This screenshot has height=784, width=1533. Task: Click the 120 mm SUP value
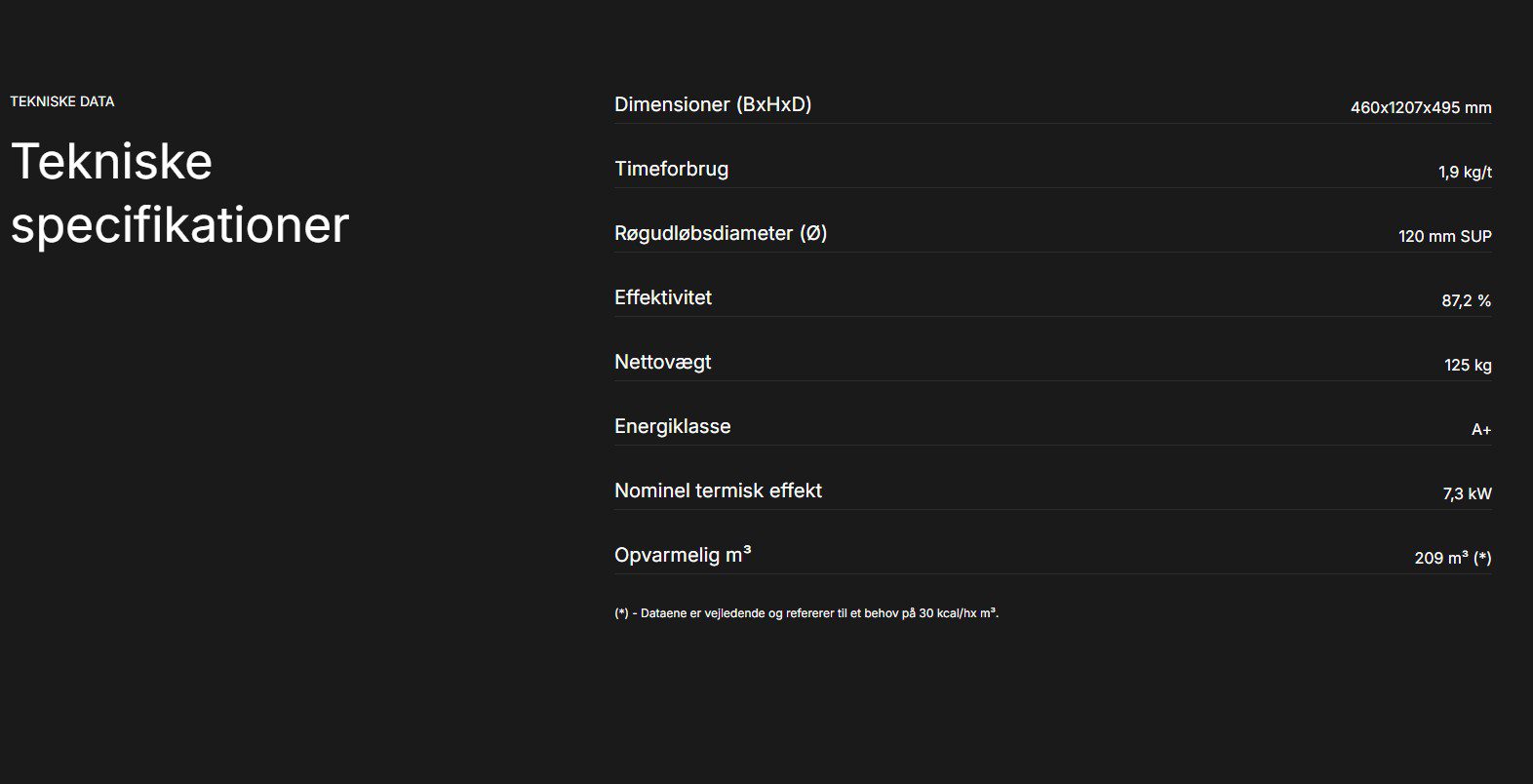tap(1444, 237)
